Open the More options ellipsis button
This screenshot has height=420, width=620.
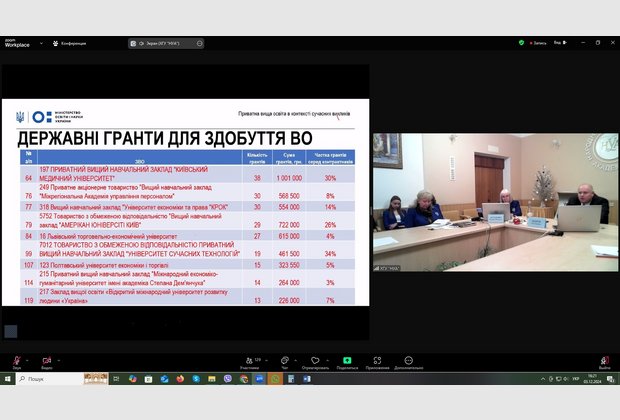[408, 362]
